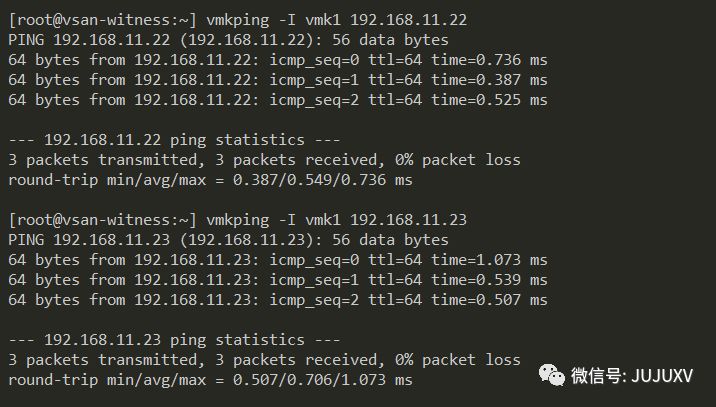Click the PING 192.168.11.22 header line
Screen dimensions: 716x407
pyautogui.click(x=228, y=40)
